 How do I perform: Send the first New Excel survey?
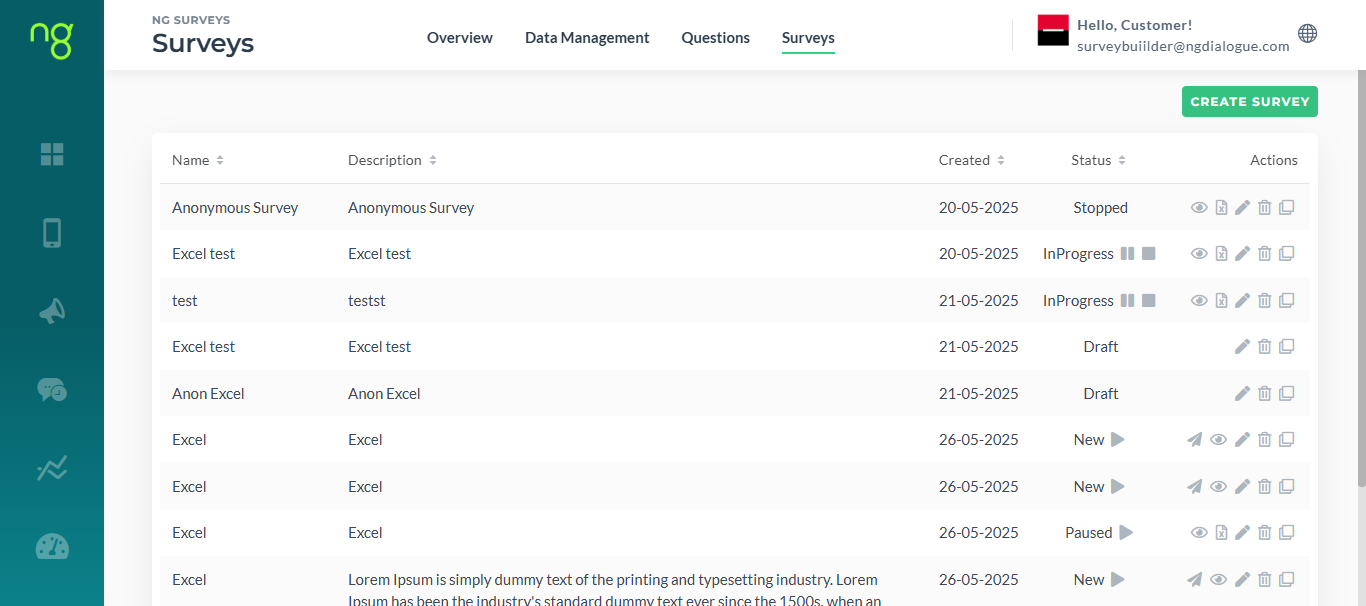point(1194,440)
